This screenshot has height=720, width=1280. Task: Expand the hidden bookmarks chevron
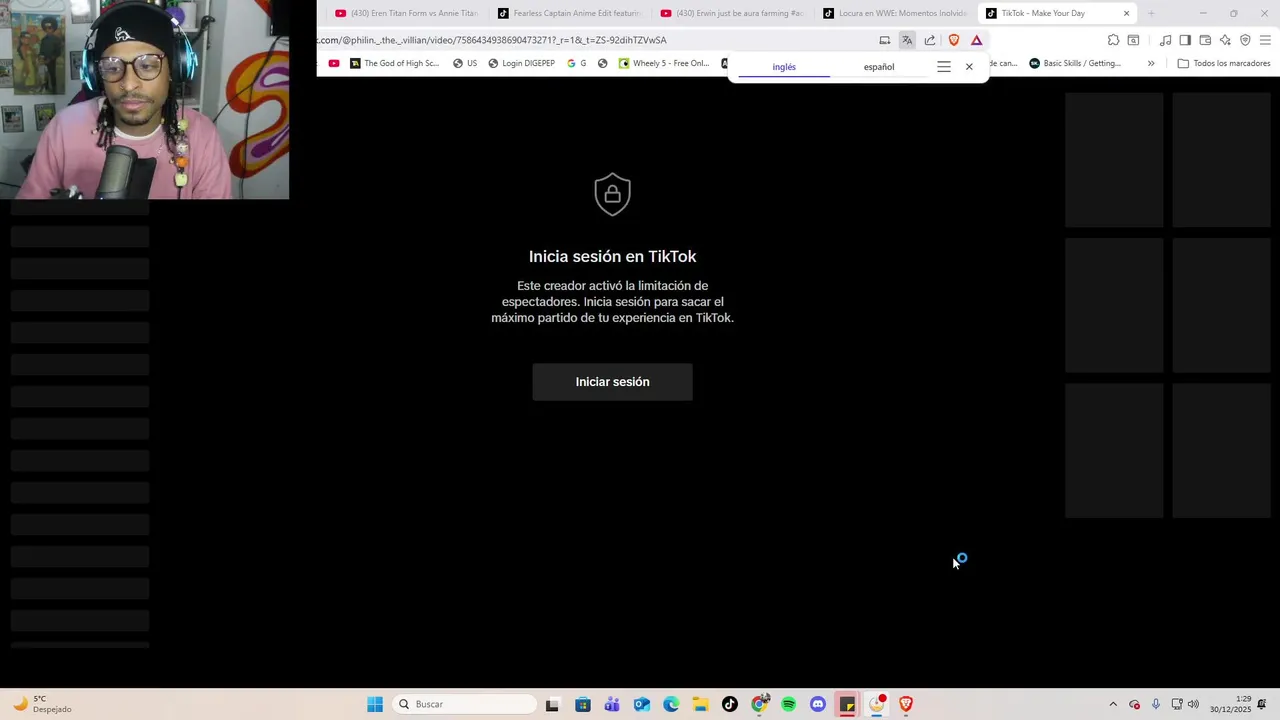[1151, 63]
